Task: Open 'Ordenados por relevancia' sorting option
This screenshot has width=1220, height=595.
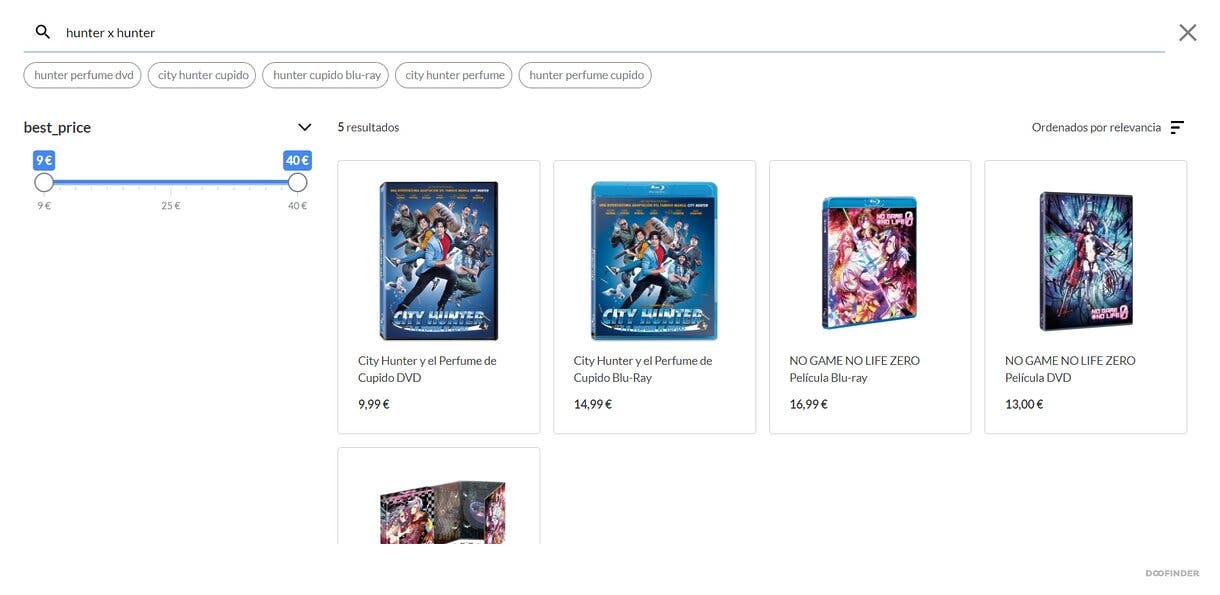Action: 1096,127
